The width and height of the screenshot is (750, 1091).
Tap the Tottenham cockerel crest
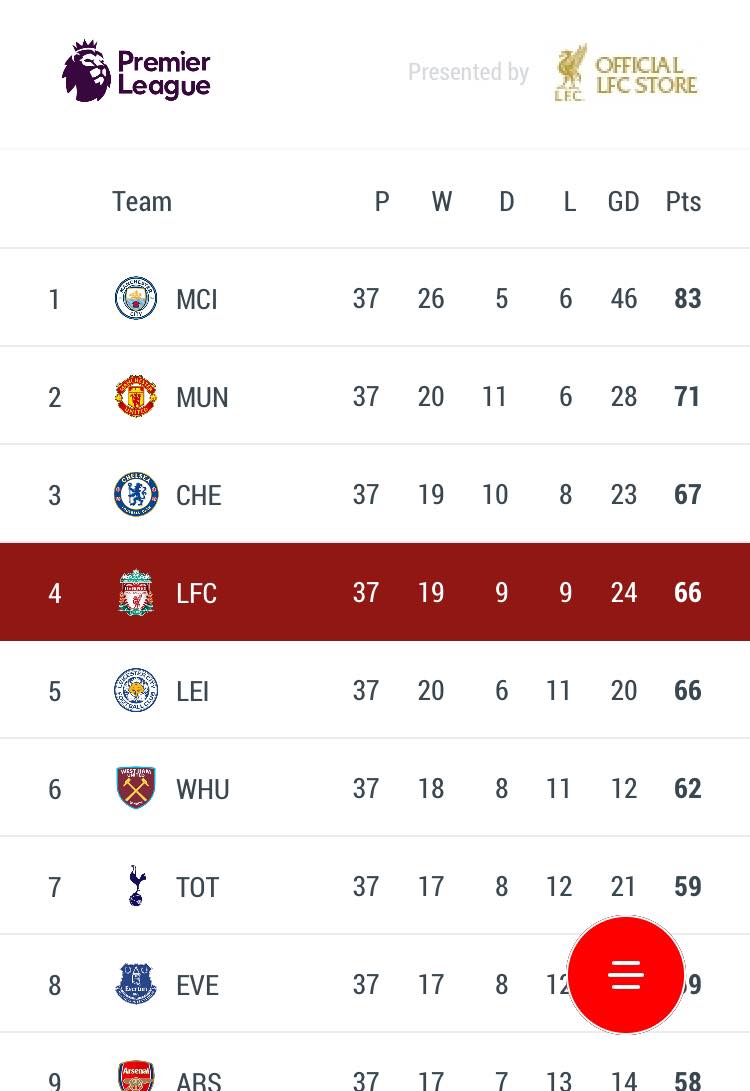137,886
